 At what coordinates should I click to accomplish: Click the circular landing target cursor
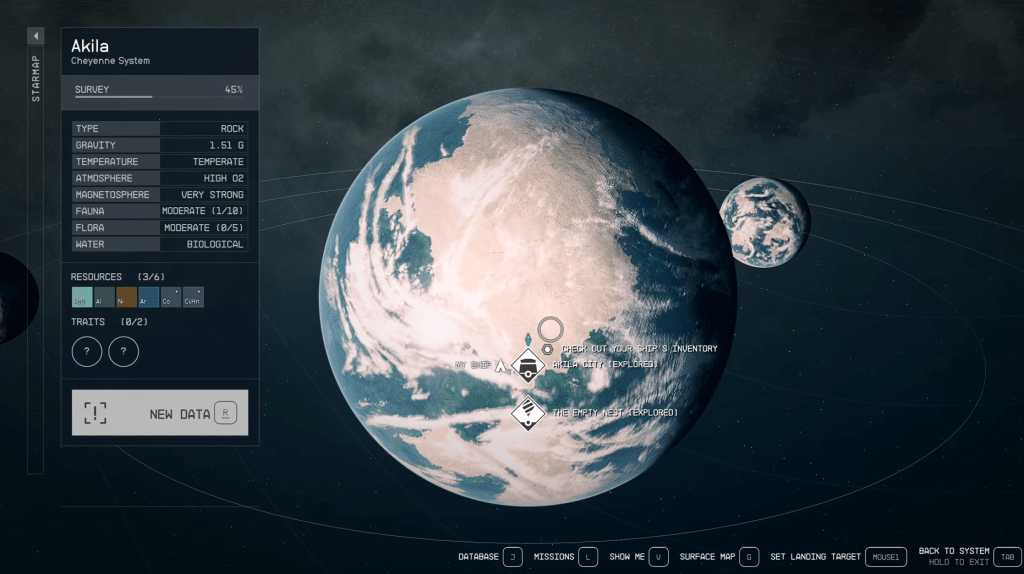551,330
